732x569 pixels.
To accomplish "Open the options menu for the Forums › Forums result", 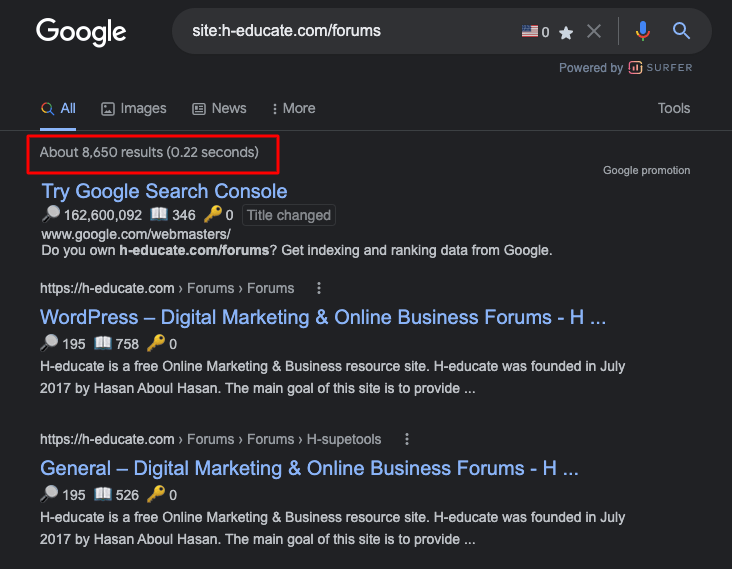I will click(319, 288).
